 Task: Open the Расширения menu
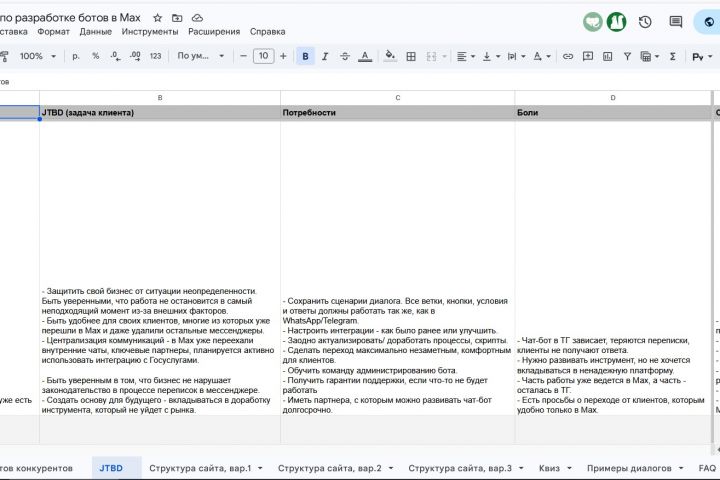click(214, 32)
